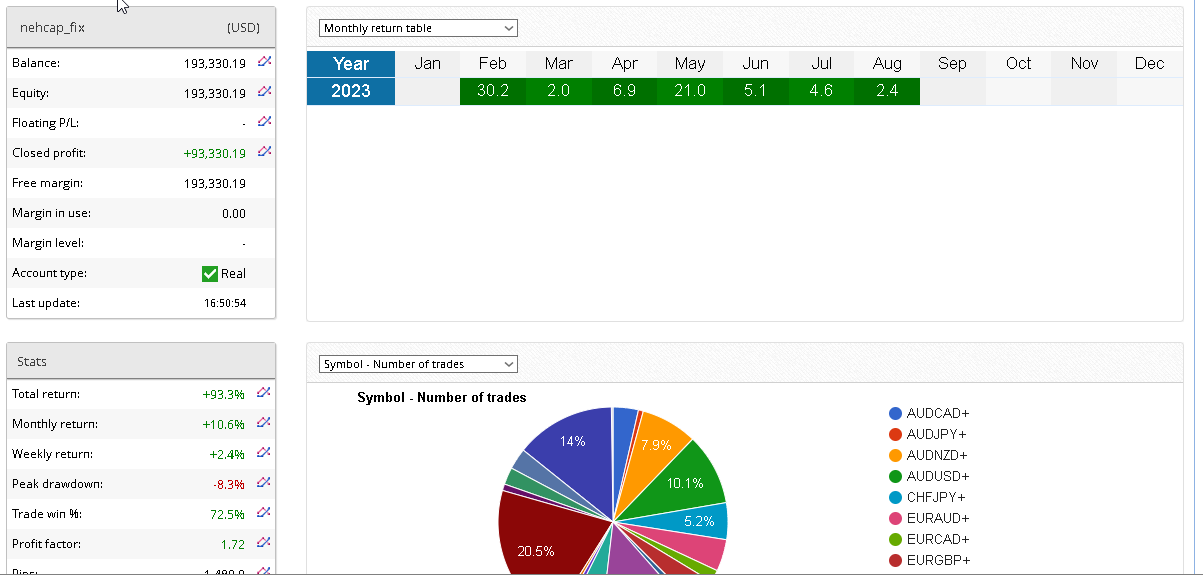The width and height of the screenshot is (1203, 577).
Task: Open the Profit factor chart icon
Action: point(264,543)
